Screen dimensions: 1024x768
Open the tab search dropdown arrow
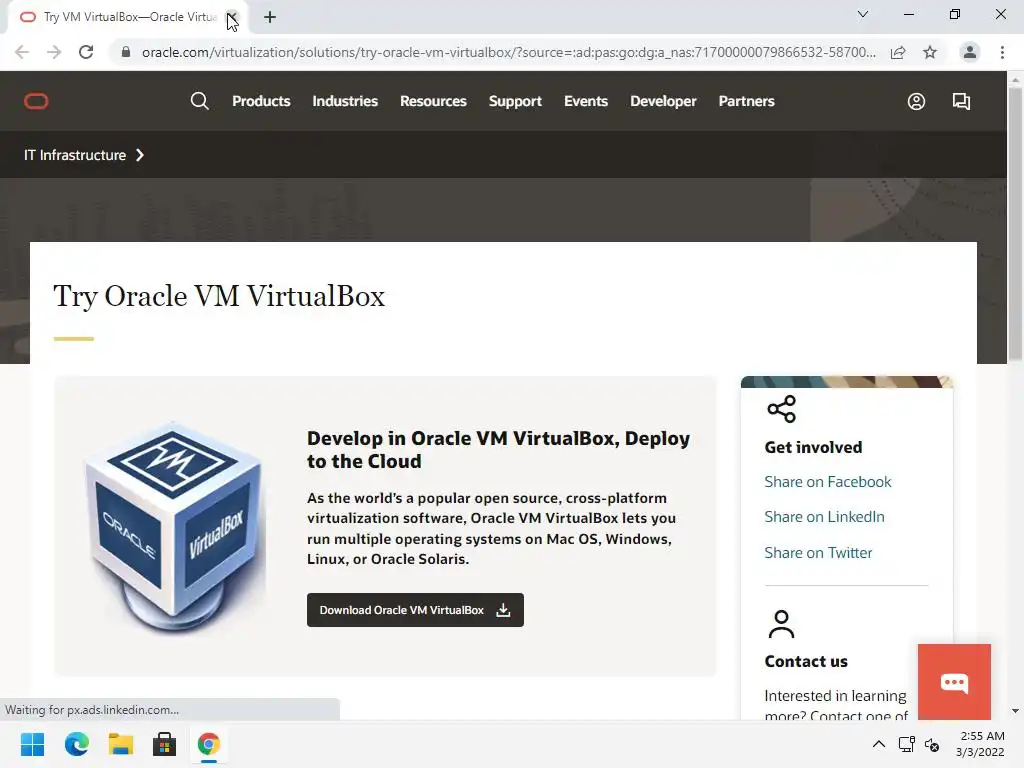[x=863, y=14]
